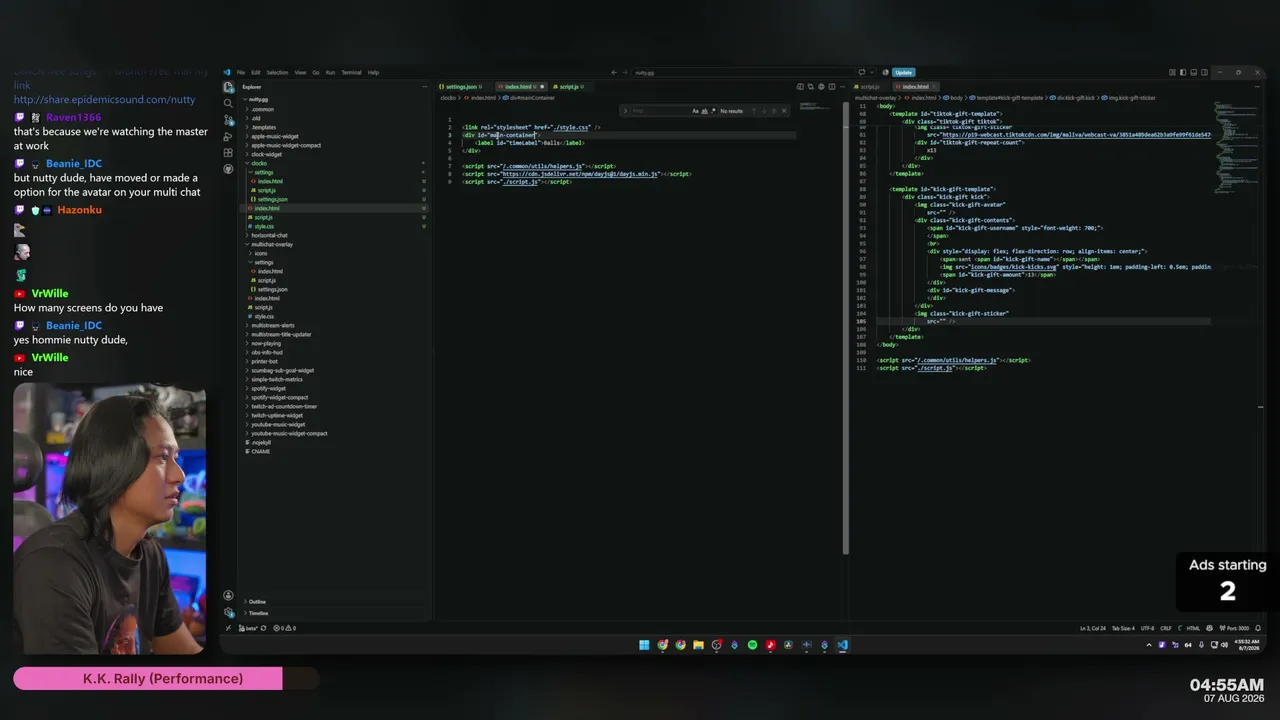1280x720 pixels.
Task: Click the Update button in the title bar
Action: pos(903,72)
